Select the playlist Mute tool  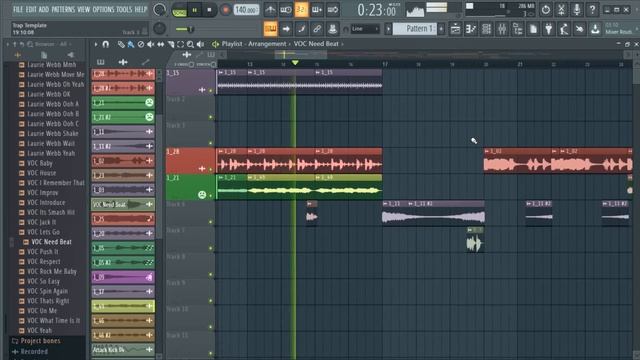(x=151, y=44)
